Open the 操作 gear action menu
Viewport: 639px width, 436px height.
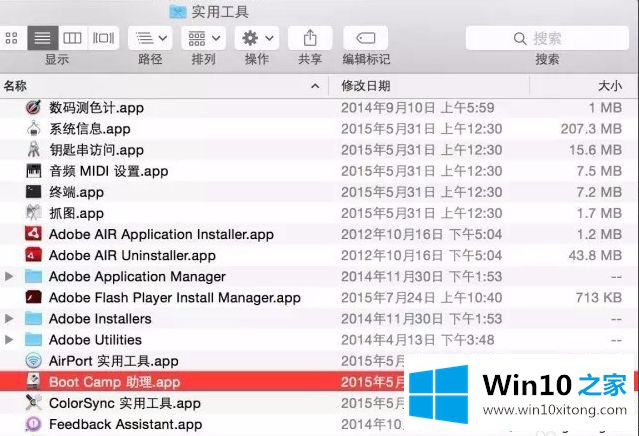(257, 38)
